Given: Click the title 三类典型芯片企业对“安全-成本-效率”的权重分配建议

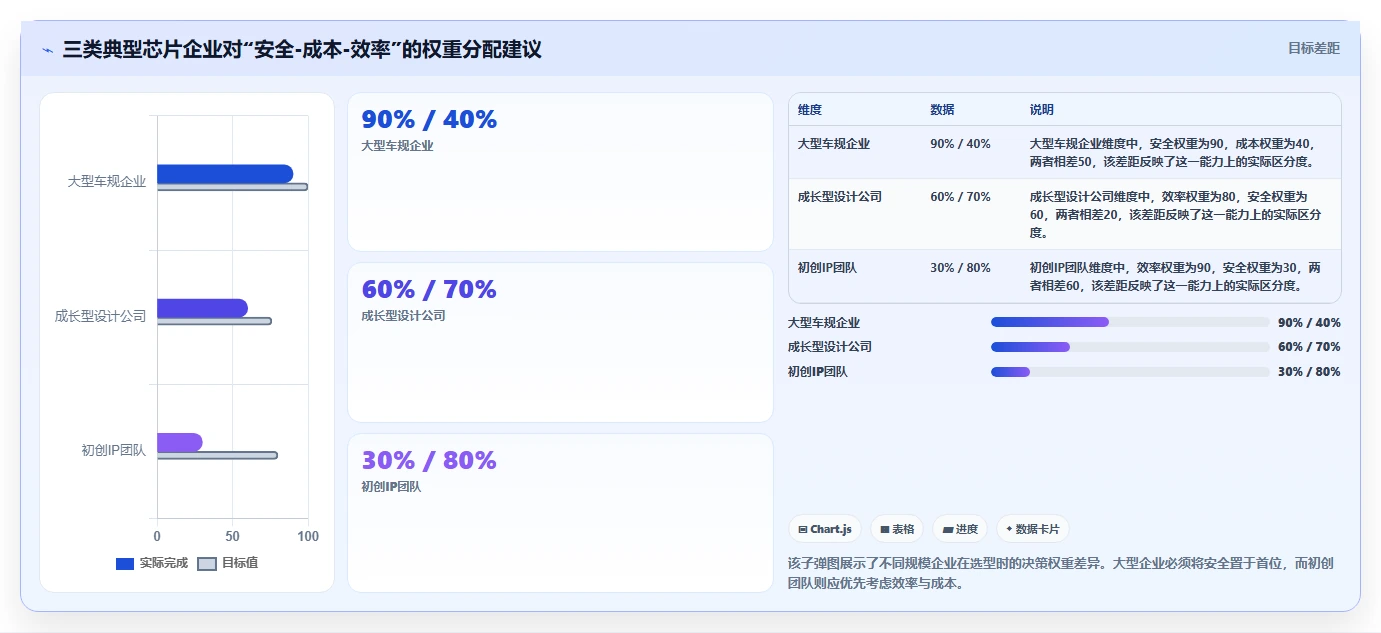Looking at the screenshot, I should (302, 49).
